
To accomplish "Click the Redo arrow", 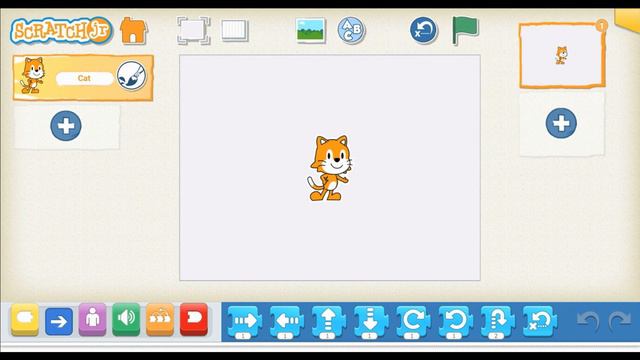I will pyautogui.click(x=620, y=321).
